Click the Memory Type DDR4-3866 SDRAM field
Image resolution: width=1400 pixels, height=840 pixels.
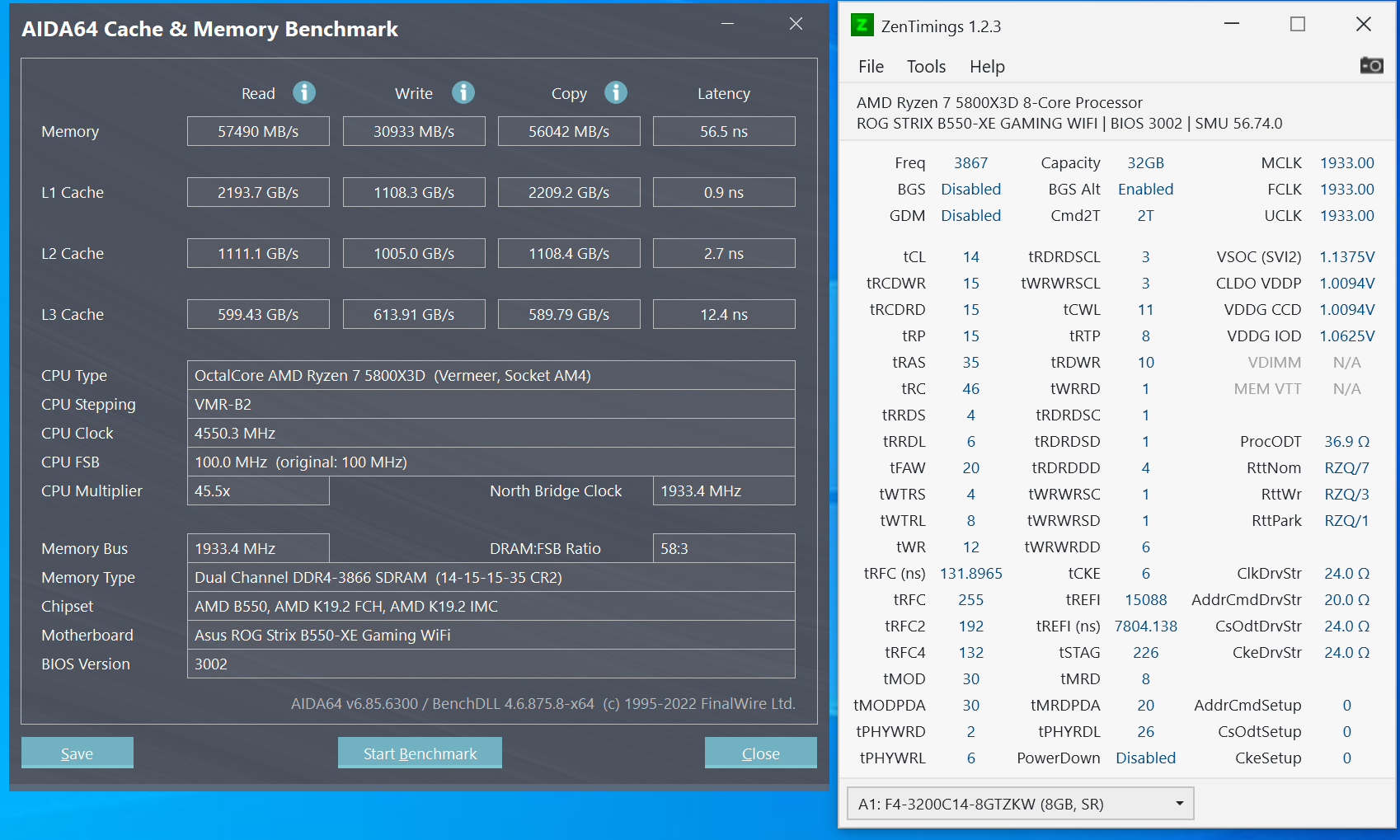(x=491, y=577)
